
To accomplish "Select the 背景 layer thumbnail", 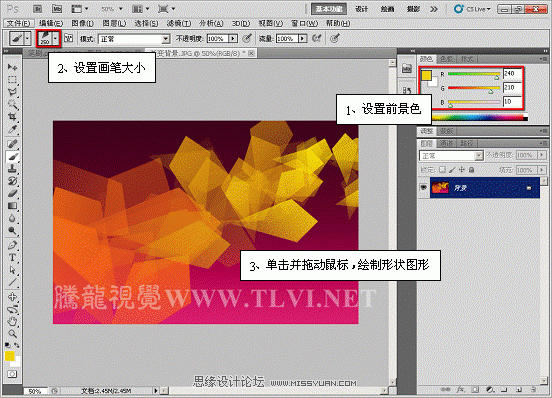I will pos(440,188).
